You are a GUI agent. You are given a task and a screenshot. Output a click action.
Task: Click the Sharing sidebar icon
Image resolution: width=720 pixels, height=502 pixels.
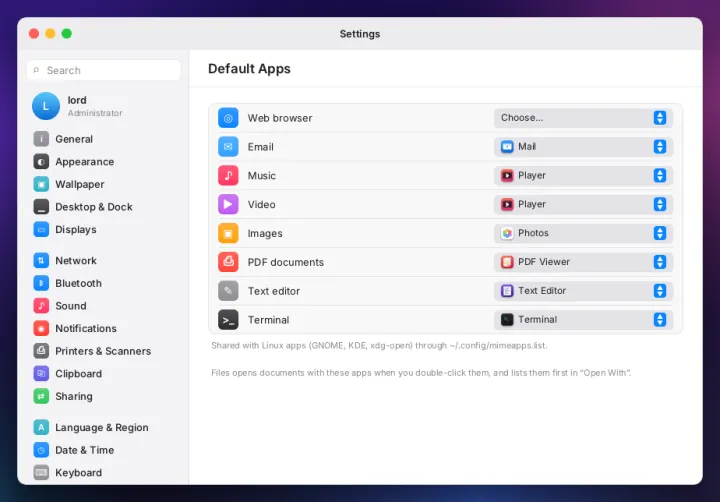tap(41, 396)
